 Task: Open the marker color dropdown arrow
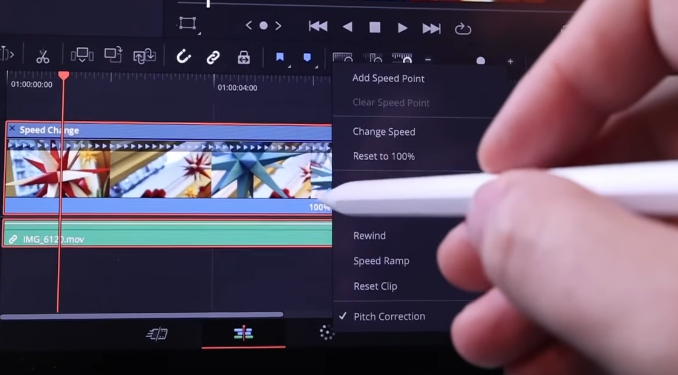317,67
